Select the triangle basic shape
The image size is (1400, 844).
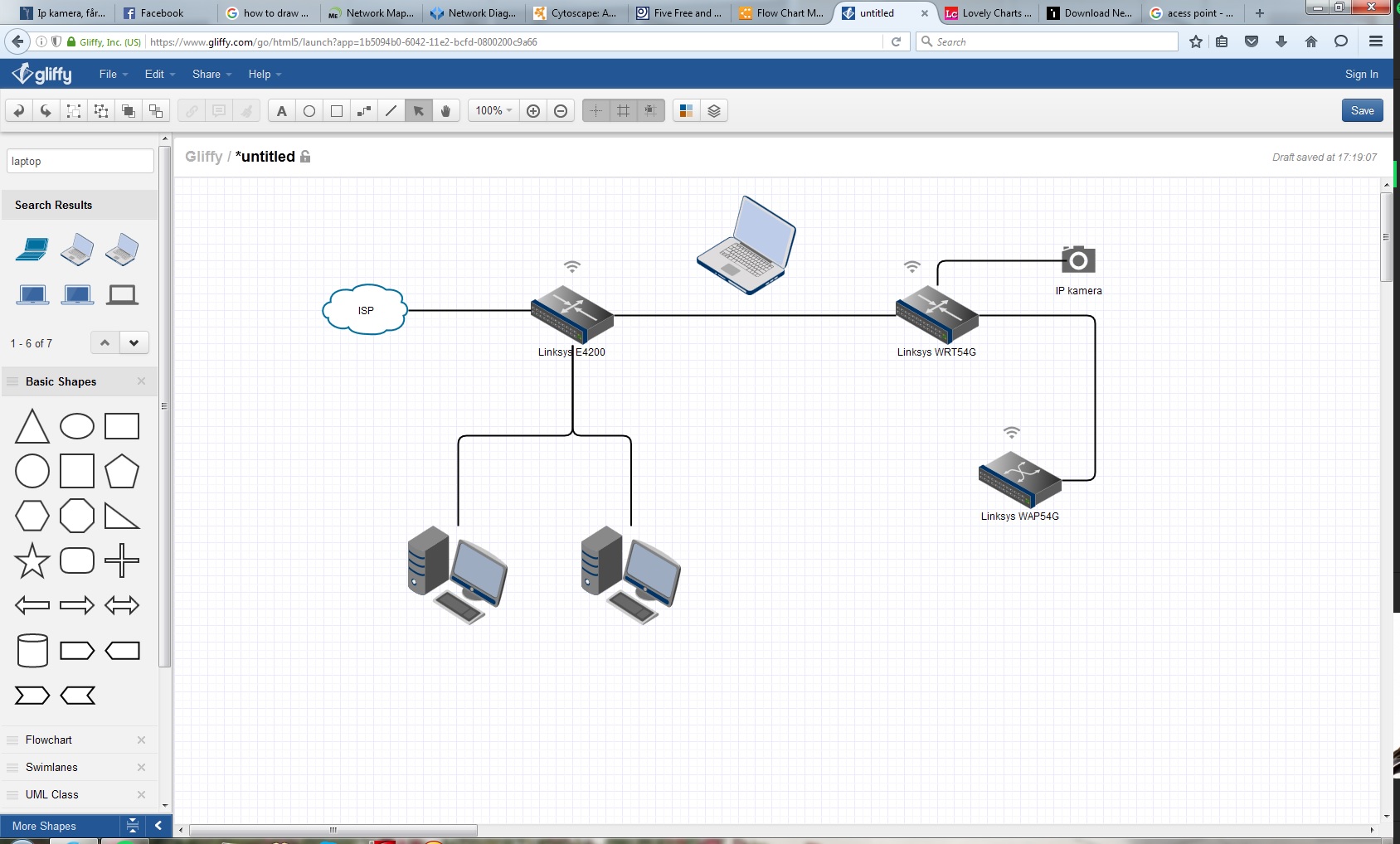[x=32, y=426]
